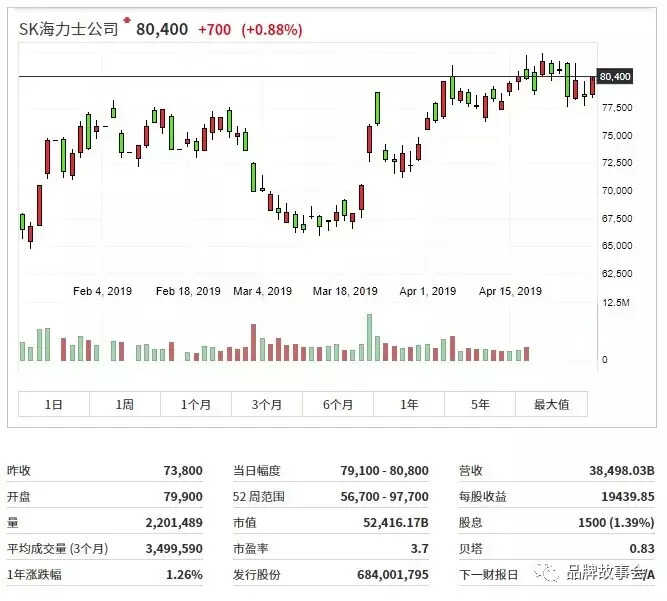The image size is (667, 601).
Task: Click the 52周范围 value 56,700 - 97,700
Action: [x=384, y=496]
